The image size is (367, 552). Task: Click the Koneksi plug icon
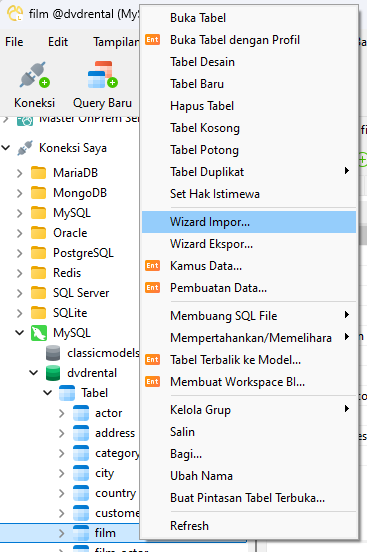pyautogui.click(x=35, y=75)
